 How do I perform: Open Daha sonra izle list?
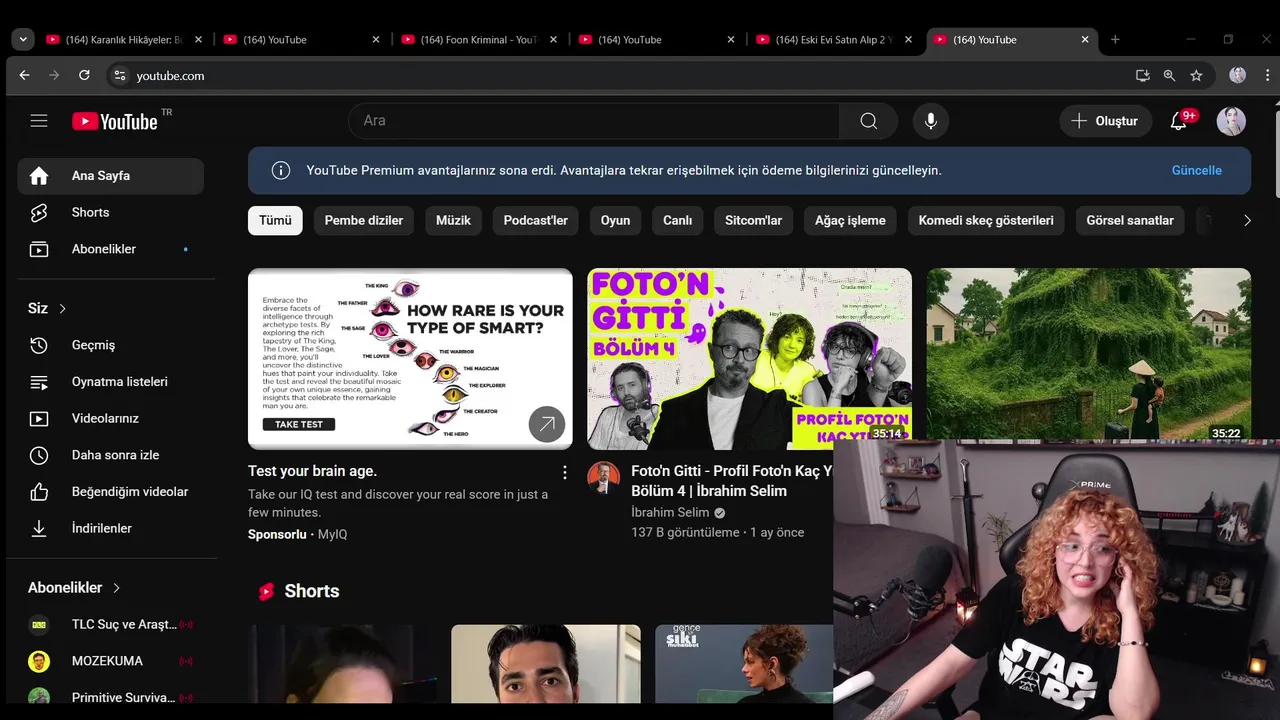tap(110, 455)
